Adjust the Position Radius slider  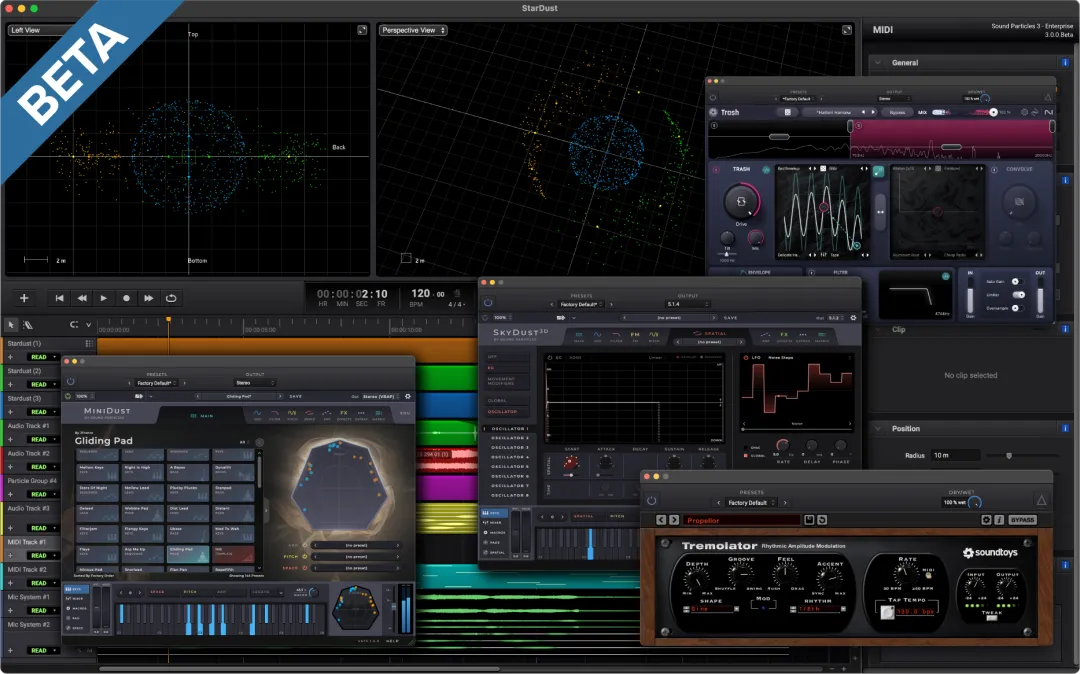click(1009, 455)
